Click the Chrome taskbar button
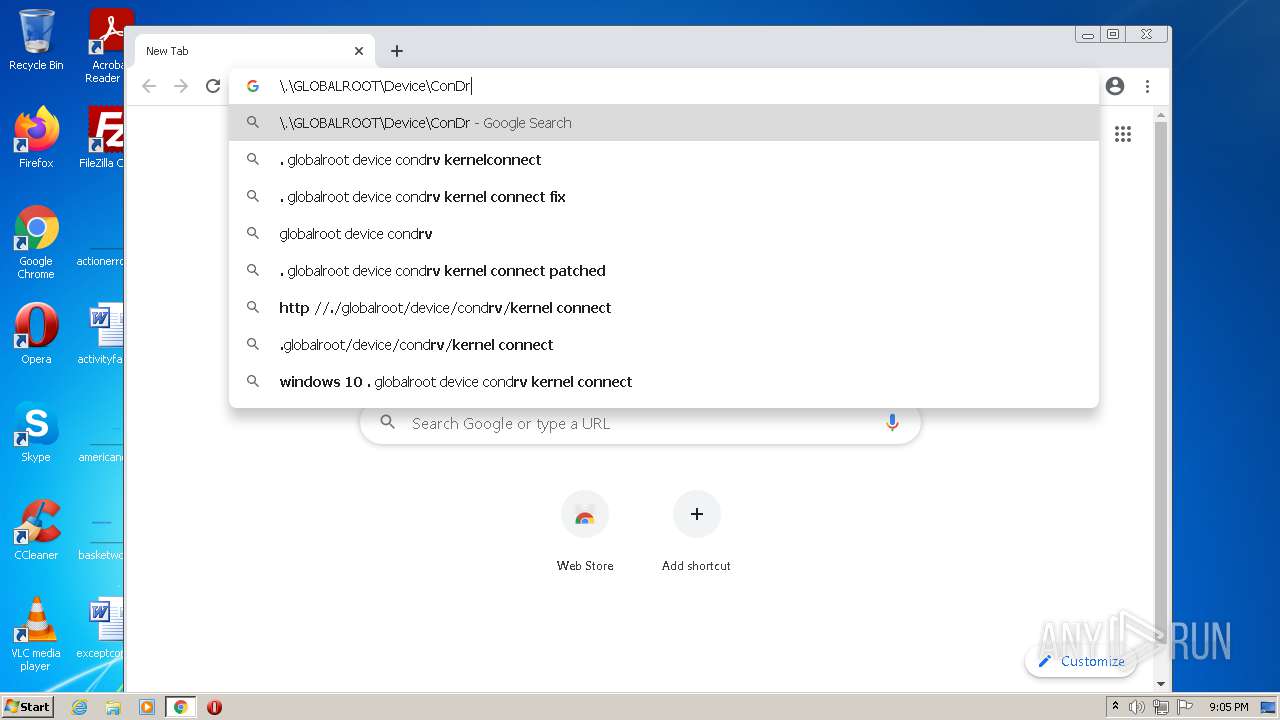The width and height of the screenshot is (1280, 720). point(181,707)
